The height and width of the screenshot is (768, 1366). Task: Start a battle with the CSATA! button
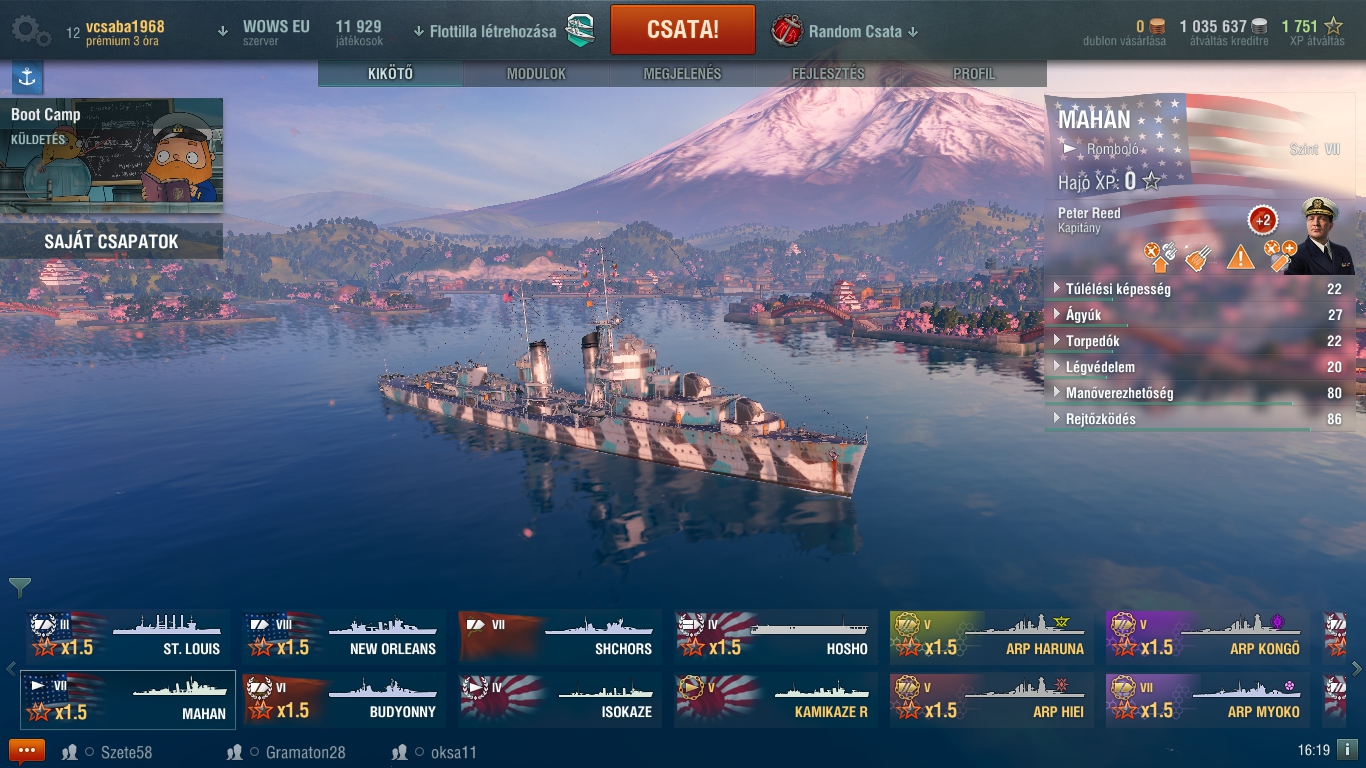(683, 29)
